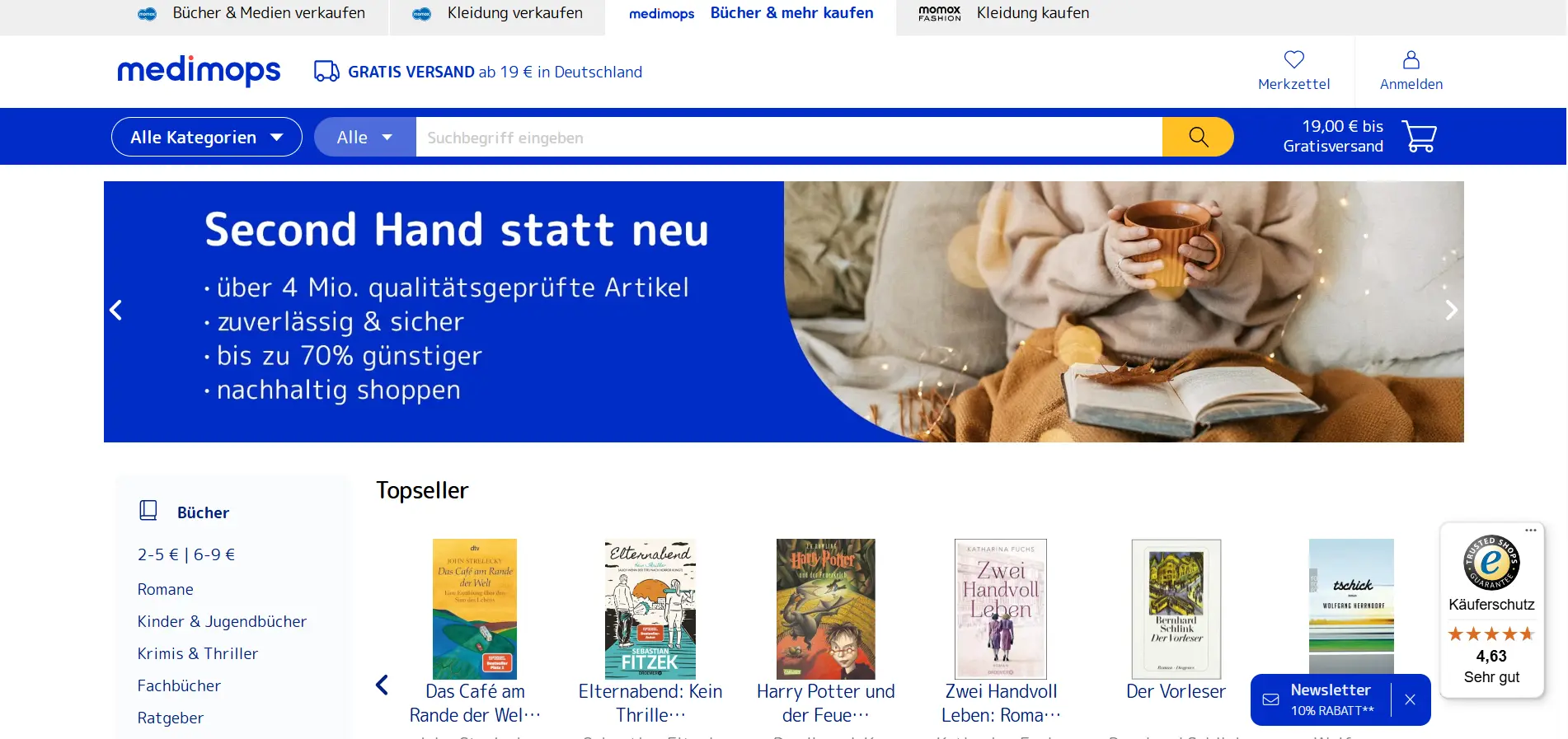
Task: Click Der Vorleser title link
Action: pos(1176,691)
